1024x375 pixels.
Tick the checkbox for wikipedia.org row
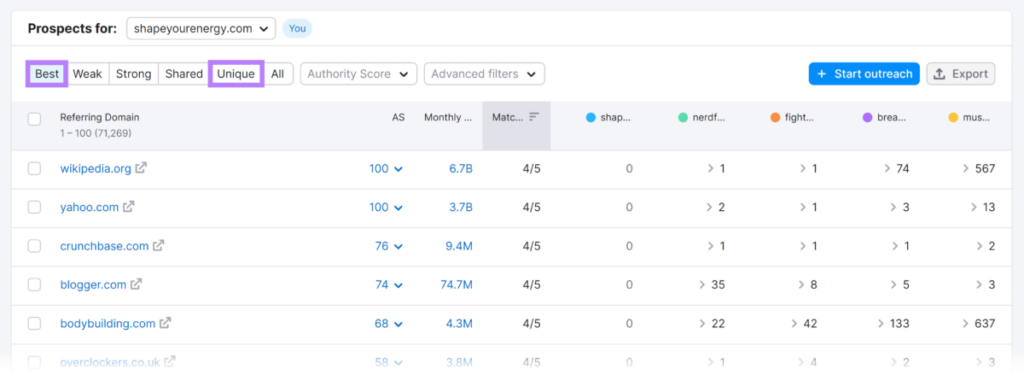[35, 169]
